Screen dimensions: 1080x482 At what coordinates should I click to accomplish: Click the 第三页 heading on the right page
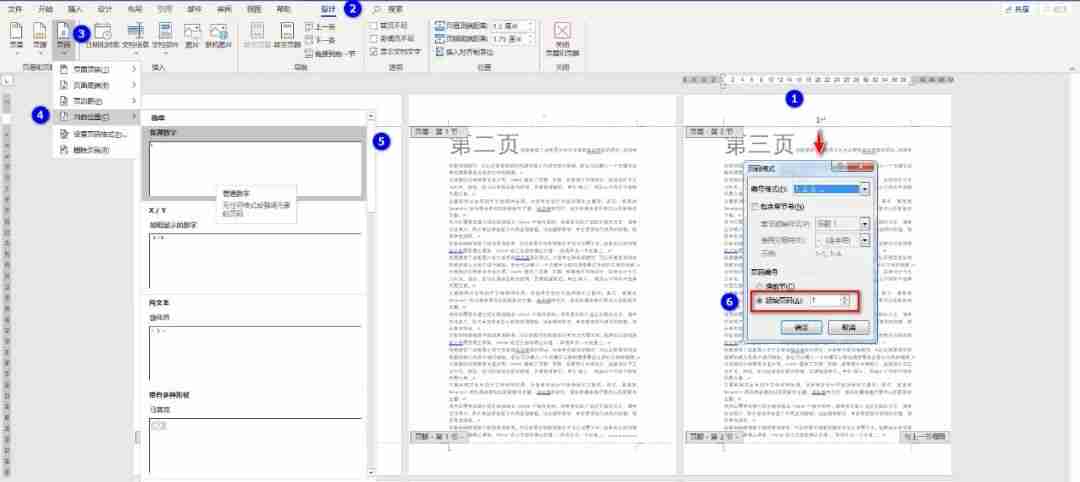tap(760, 145)
